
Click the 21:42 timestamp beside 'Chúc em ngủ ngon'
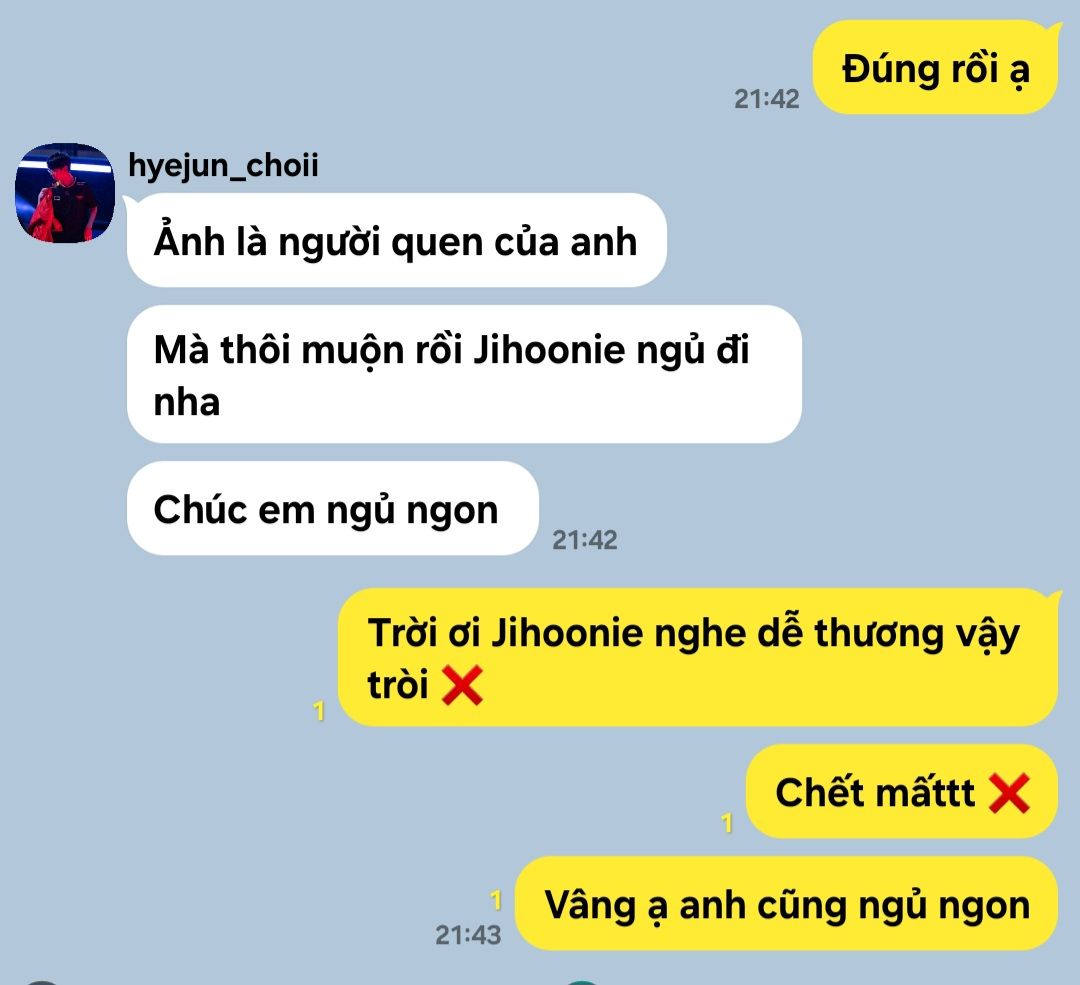coord(585,540)
